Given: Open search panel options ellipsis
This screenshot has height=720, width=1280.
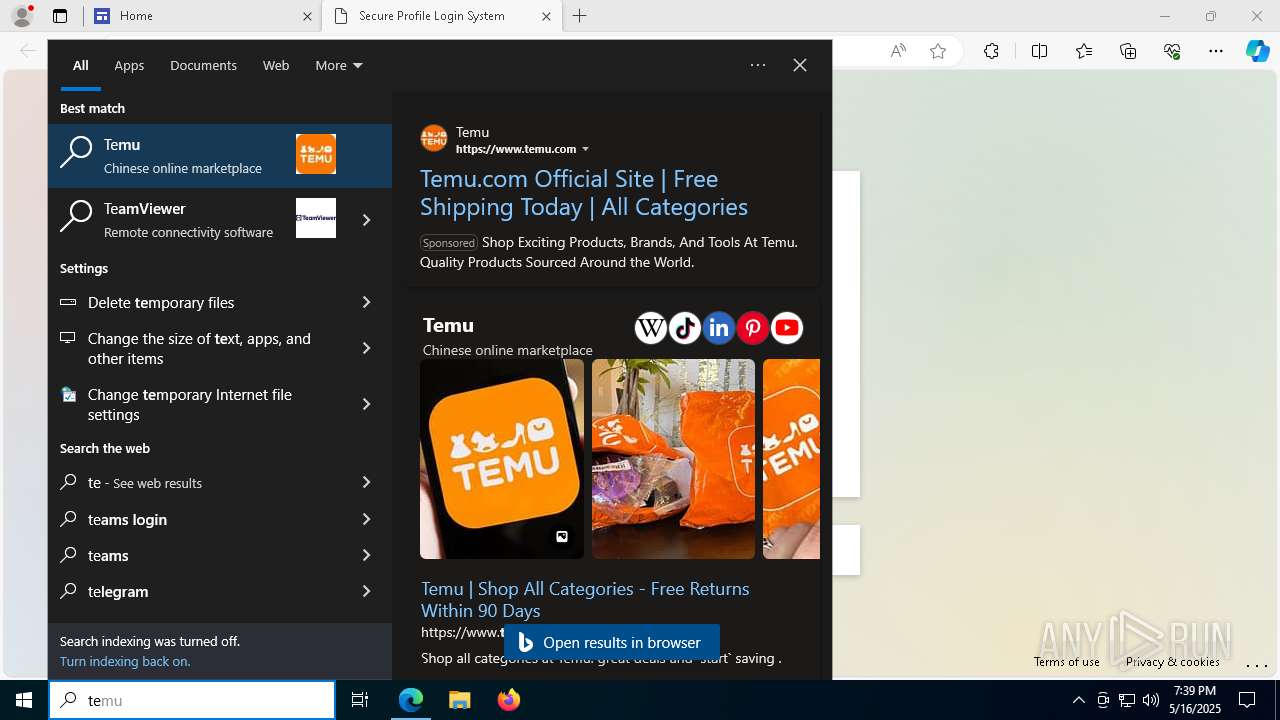Looking at the screenshot, I should pos(758,65).
